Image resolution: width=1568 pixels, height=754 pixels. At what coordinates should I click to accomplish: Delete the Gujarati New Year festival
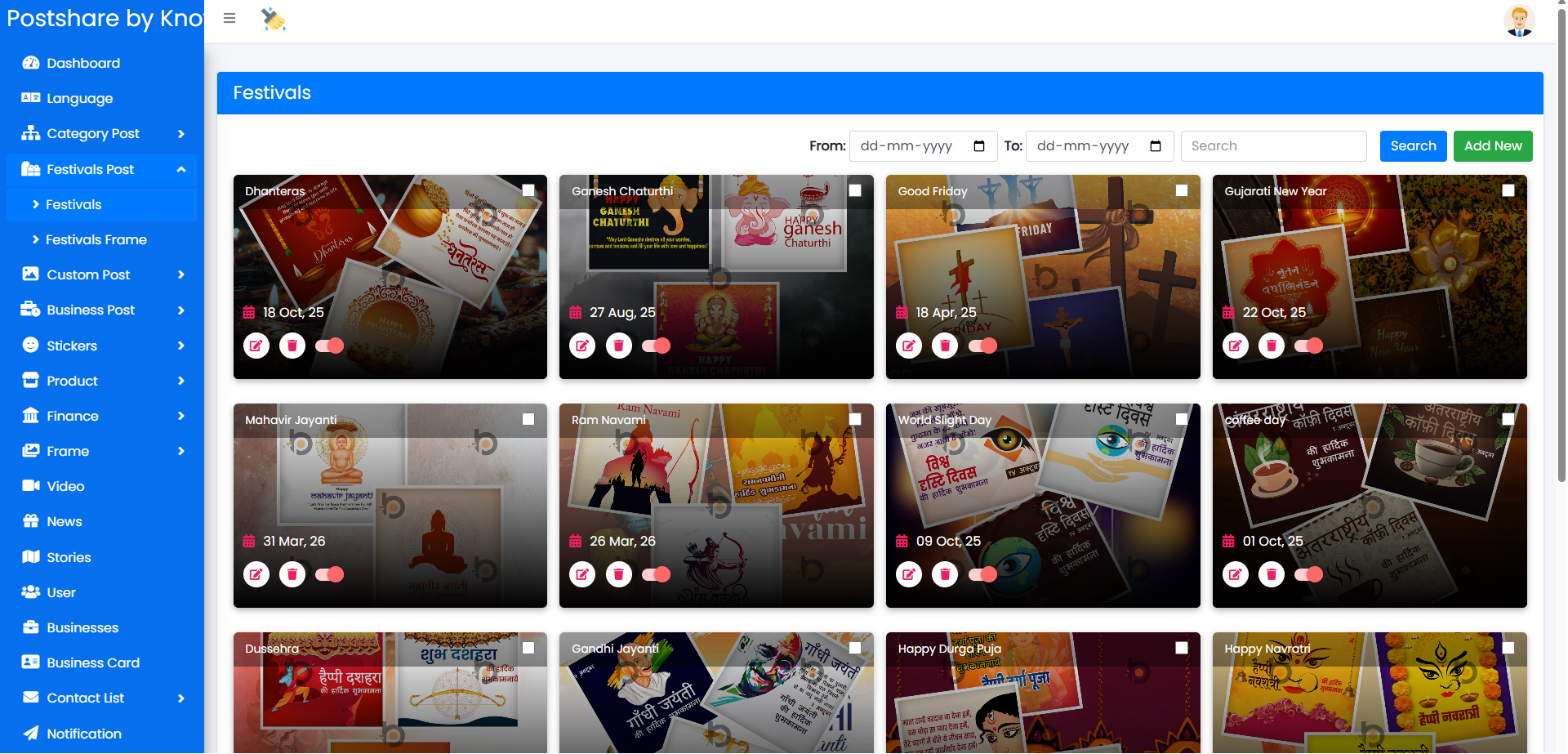tap(1272, 346)
